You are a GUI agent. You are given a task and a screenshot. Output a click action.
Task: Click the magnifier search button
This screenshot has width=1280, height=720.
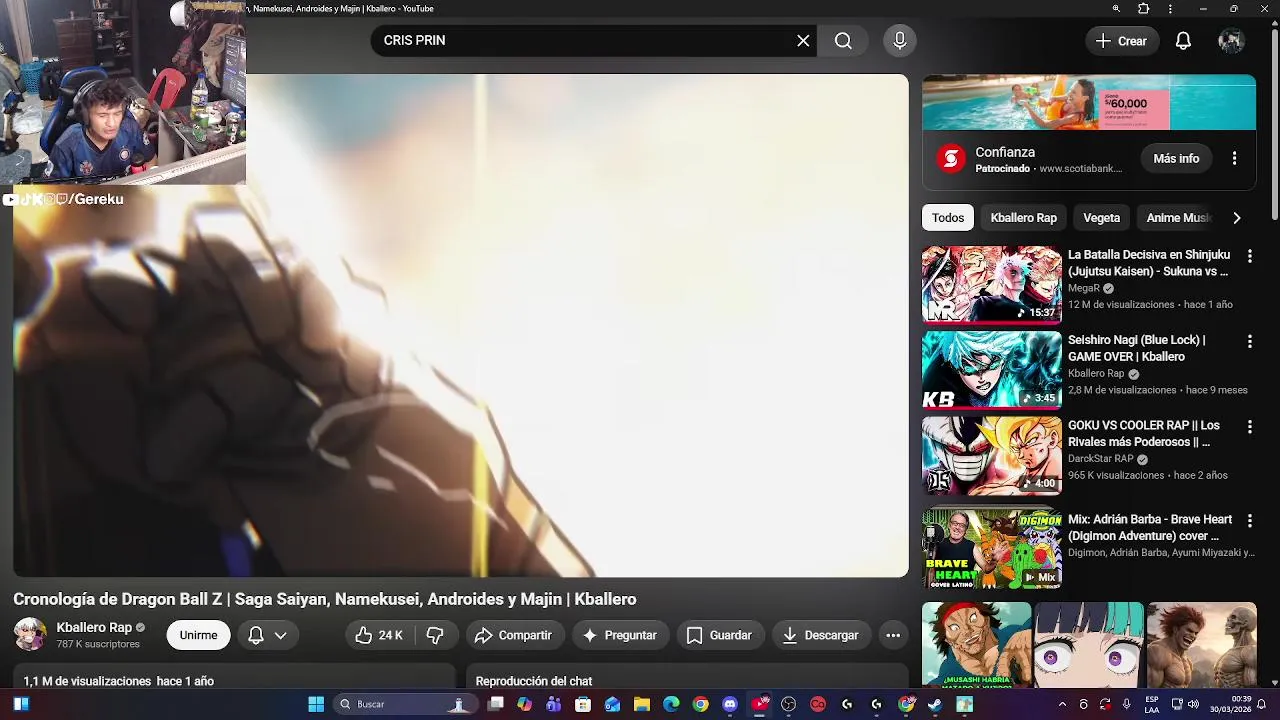click(843, 40)
